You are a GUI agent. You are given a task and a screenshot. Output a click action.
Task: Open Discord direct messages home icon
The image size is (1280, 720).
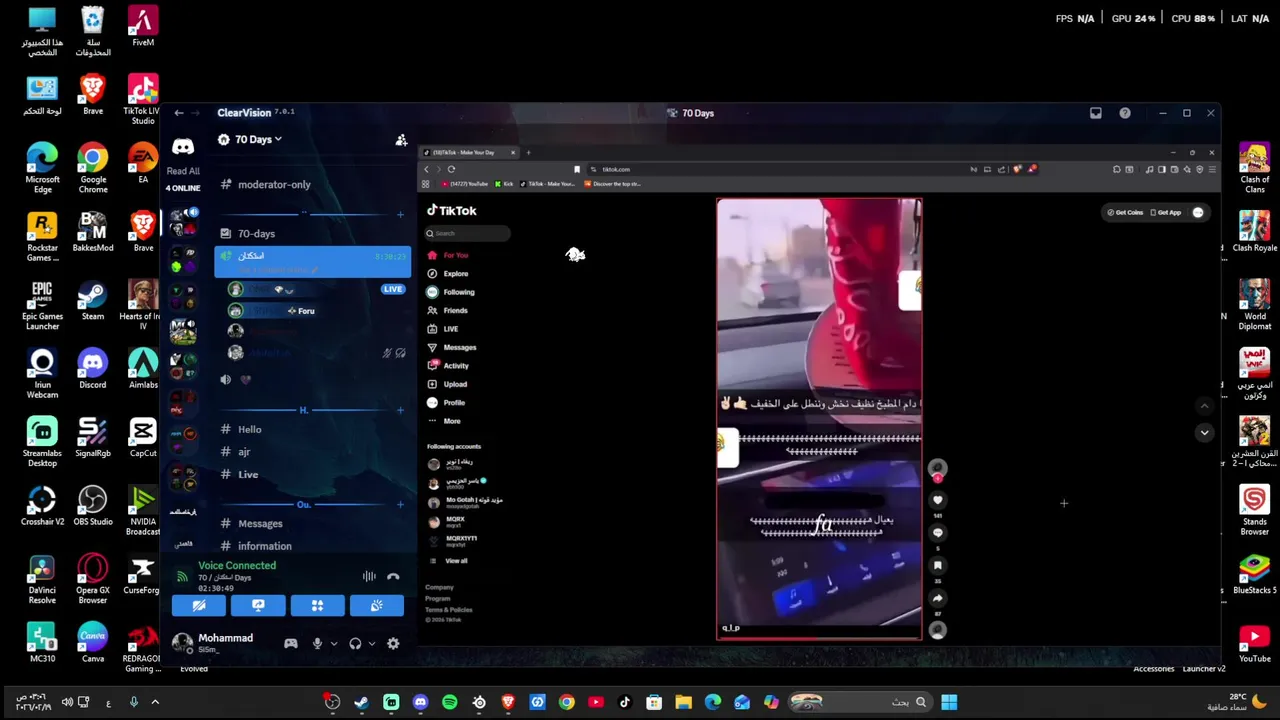[x=183, y=147]
